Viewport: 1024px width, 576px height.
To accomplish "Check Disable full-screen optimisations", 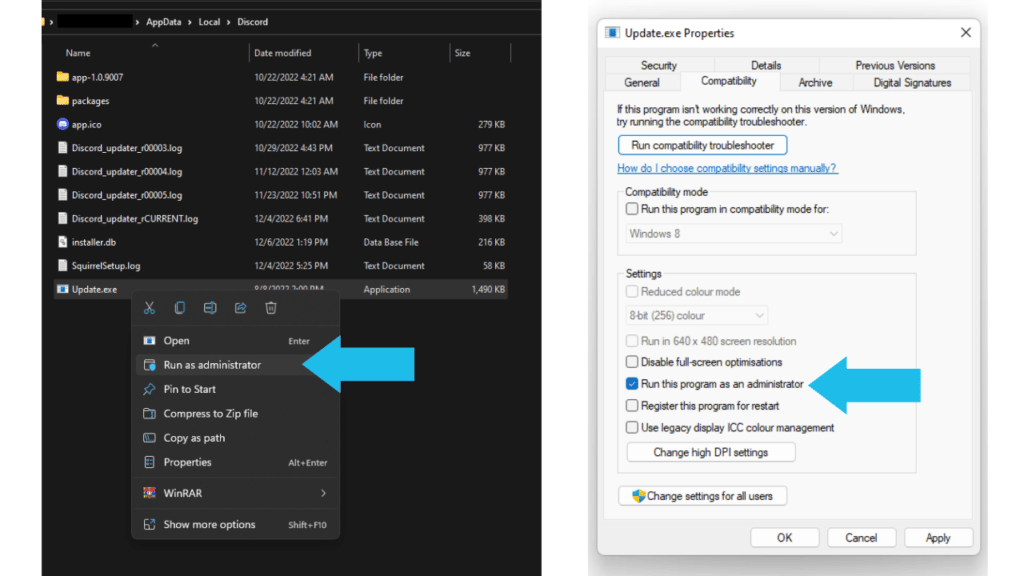I will [632, 362].
